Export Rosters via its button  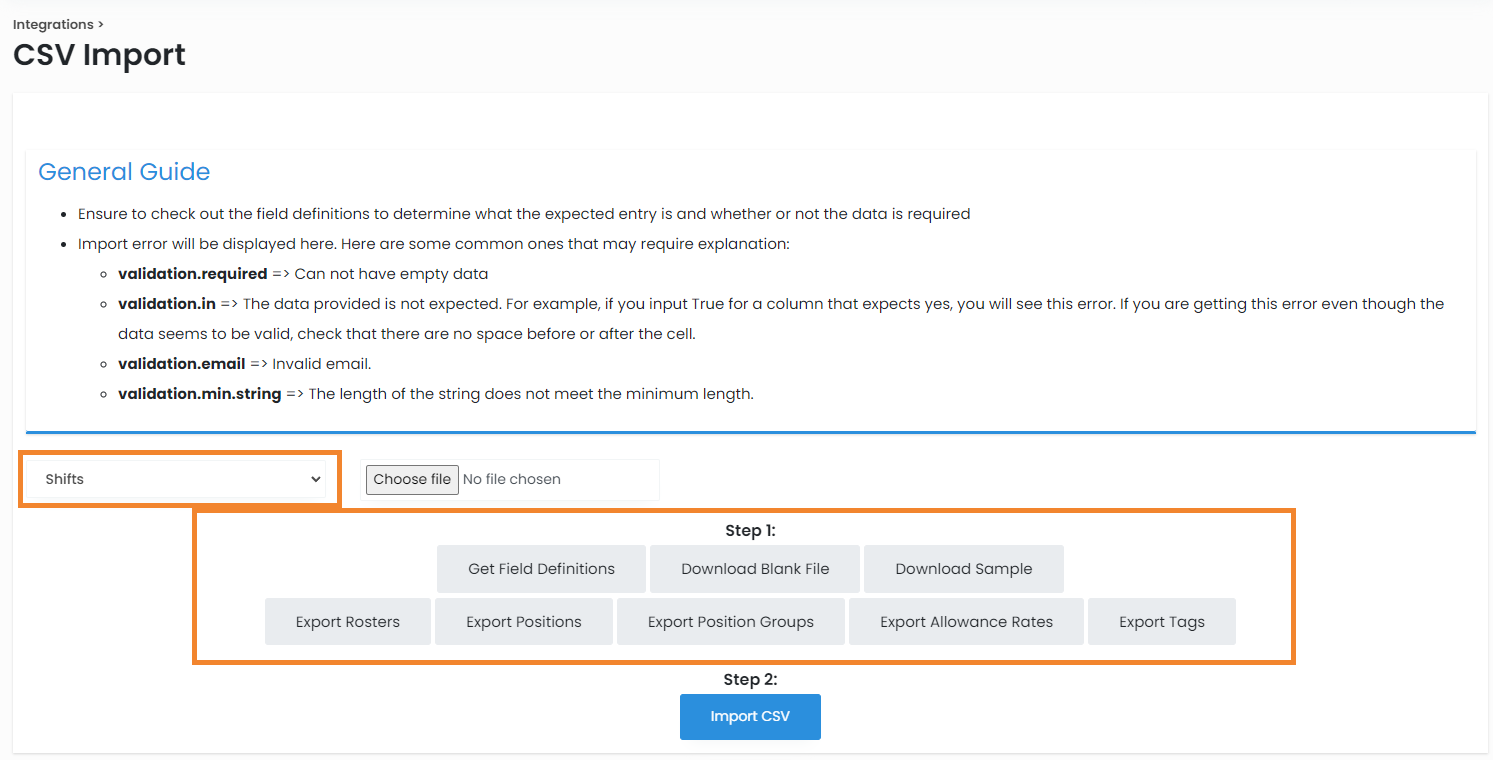347,622
